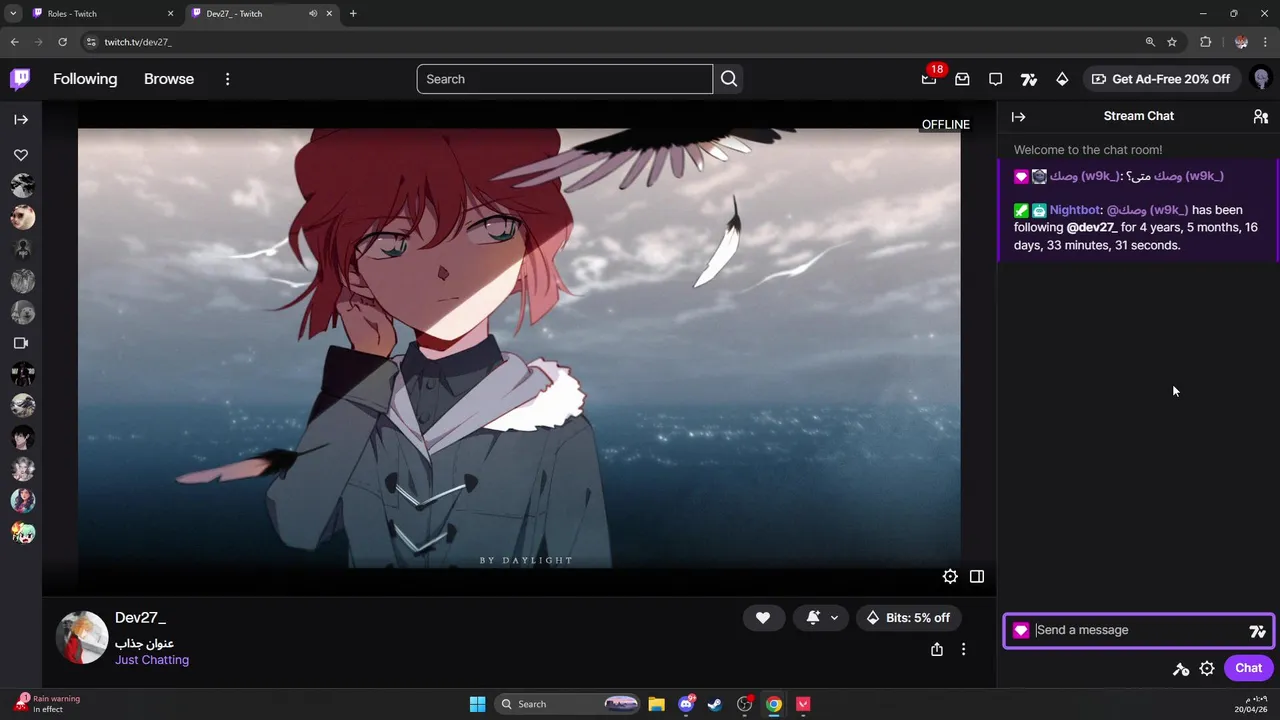1280x720 pixels.
Task: Mute the Dev27_ tab audio speaker icon
Action: click(313, 14)
